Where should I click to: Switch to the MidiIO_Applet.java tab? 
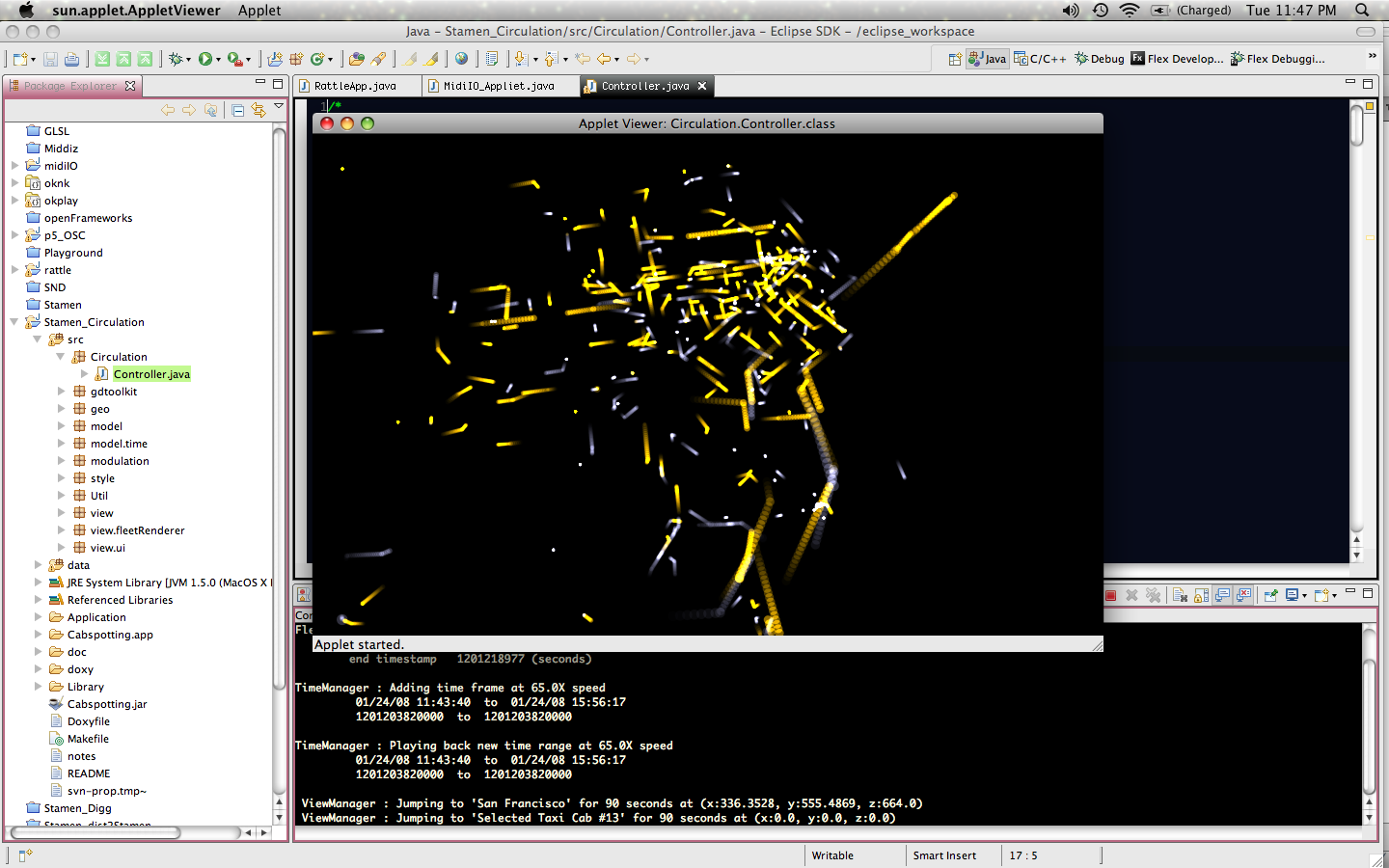pos(498,86)
